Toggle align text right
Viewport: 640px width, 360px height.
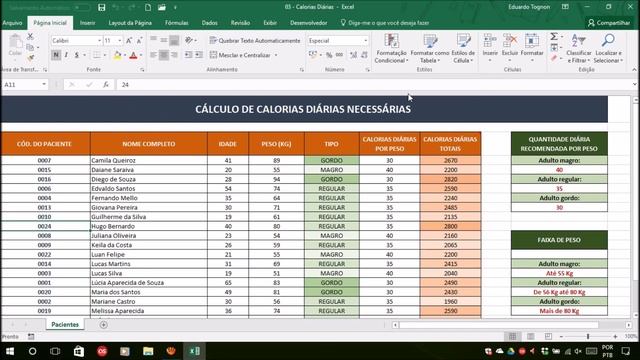[x=174, y=55]
